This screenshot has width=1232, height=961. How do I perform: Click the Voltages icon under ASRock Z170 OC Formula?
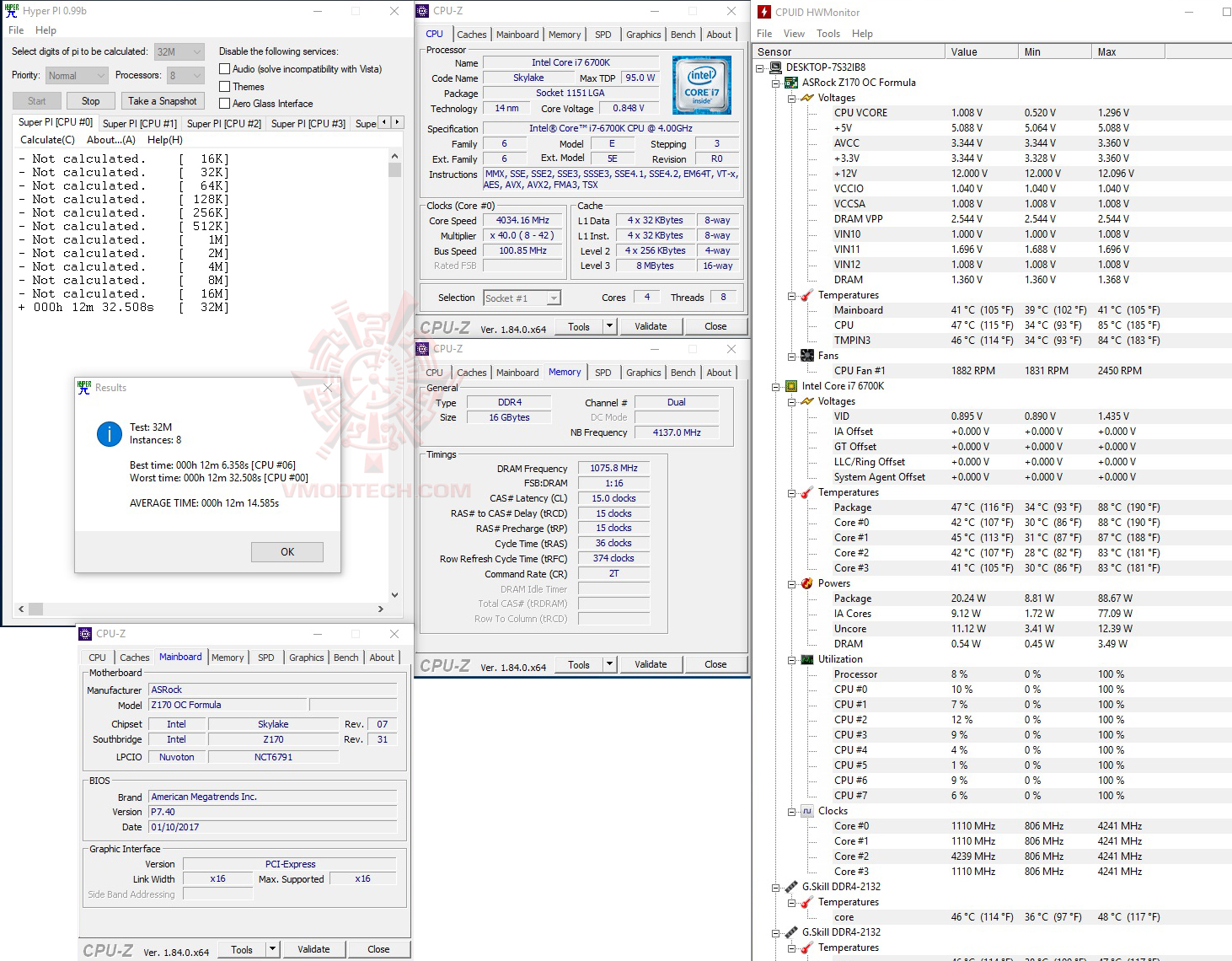[x=807, y=98]
